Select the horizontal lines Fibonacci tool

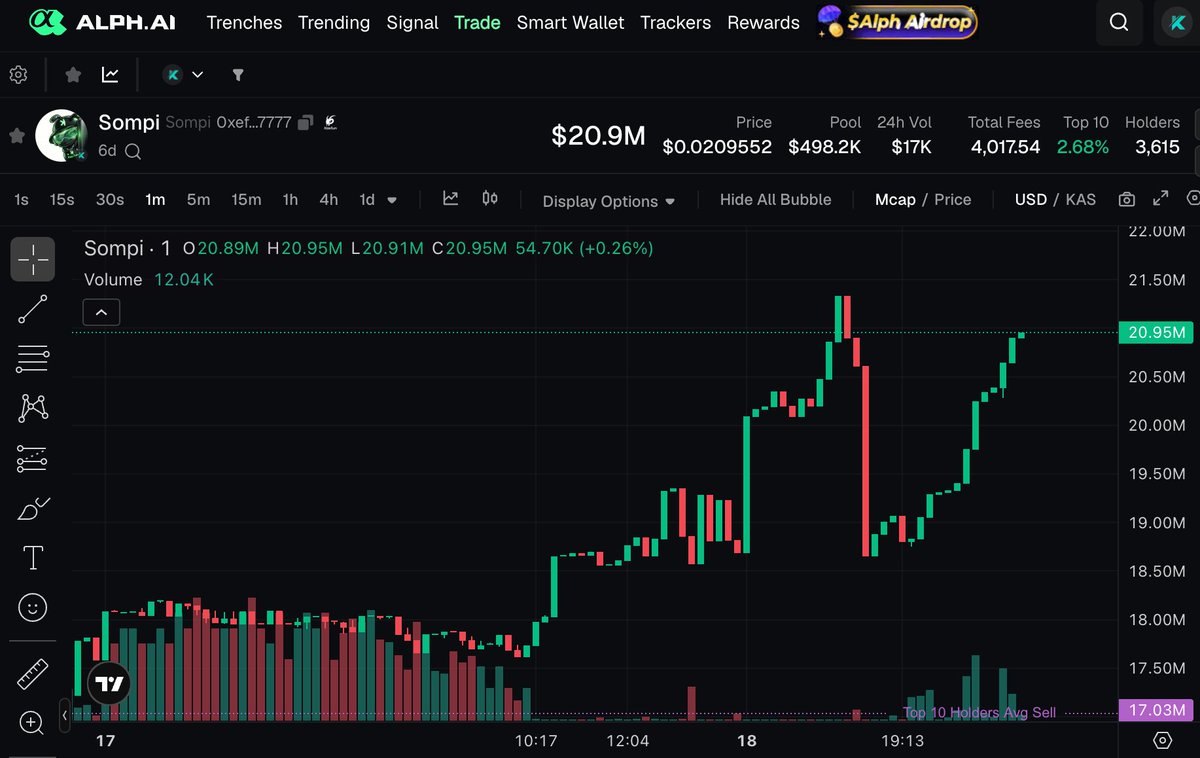click(x=33, y=358)
